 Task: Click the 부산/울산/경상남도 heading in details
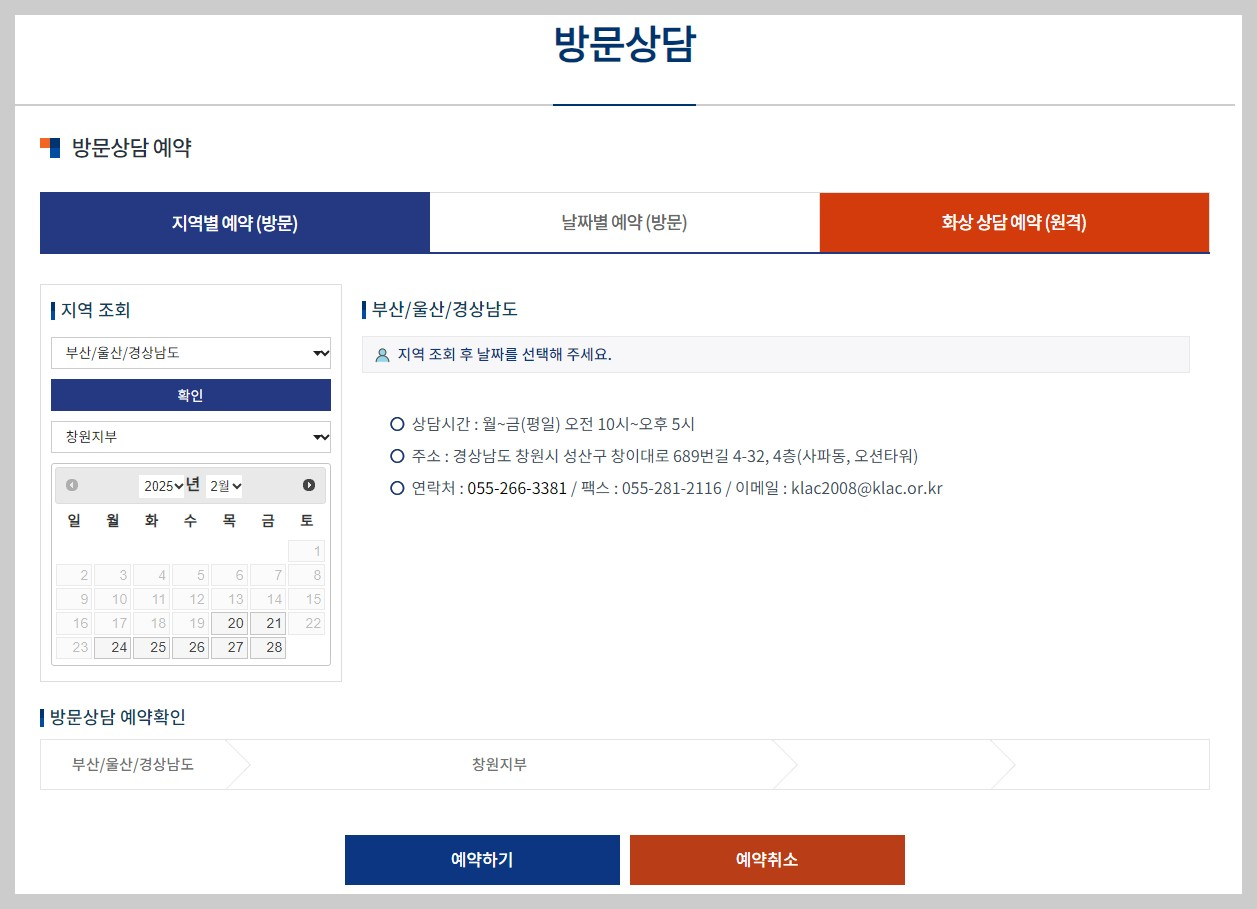445,309
